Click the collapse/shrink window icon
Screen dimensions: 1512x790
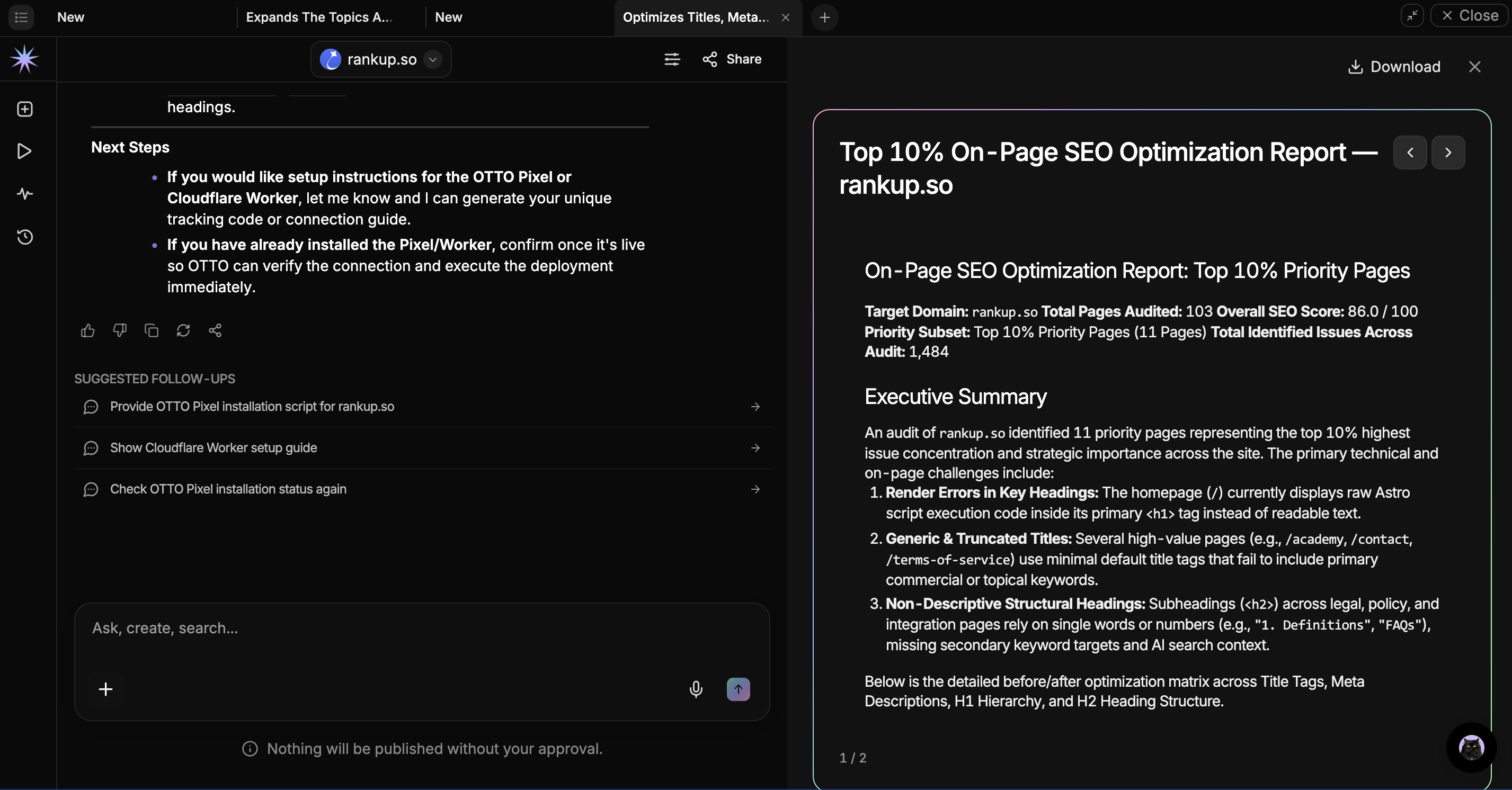(x=1412, y=15)
